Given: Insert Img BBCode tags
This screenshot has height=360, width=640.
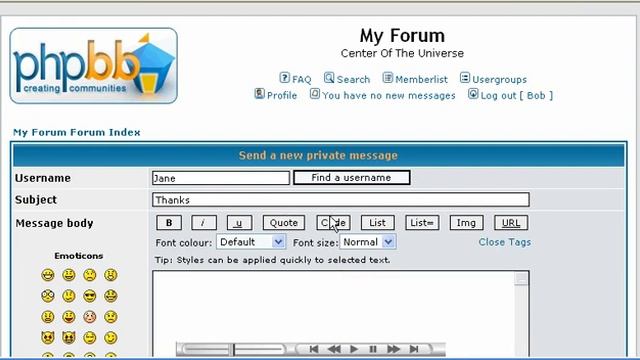Looking at the screenshot, I should 467,223.
